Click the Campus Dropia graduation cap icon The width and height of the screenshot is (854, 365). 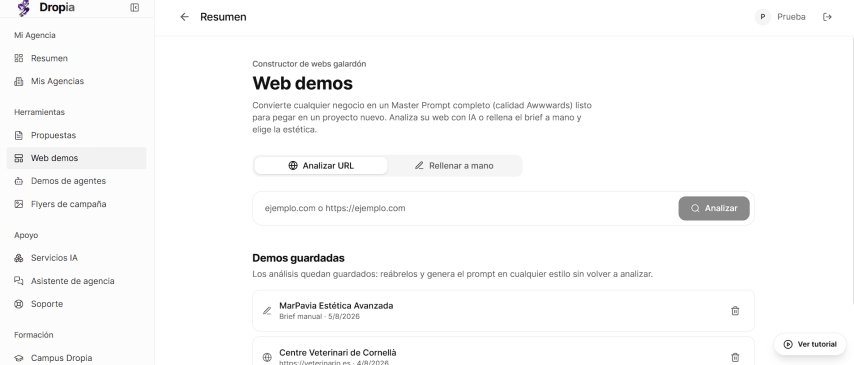tap(19, 358)
